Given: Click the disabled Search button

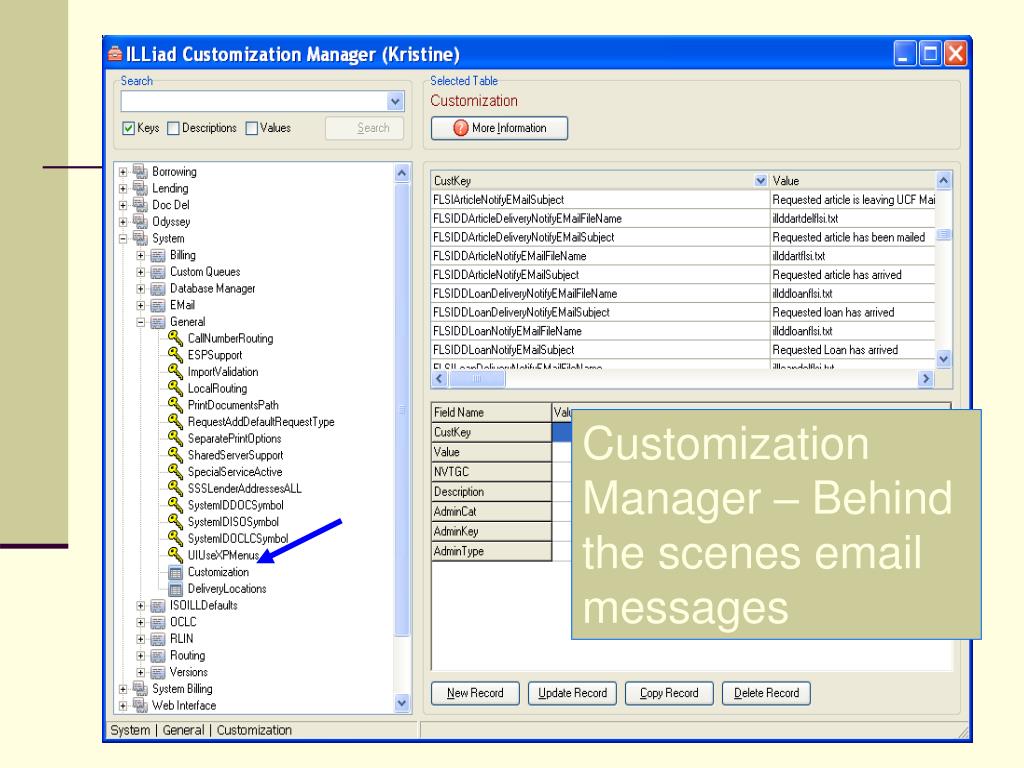Looking at the screenshot, I should (x=364, y=128).
